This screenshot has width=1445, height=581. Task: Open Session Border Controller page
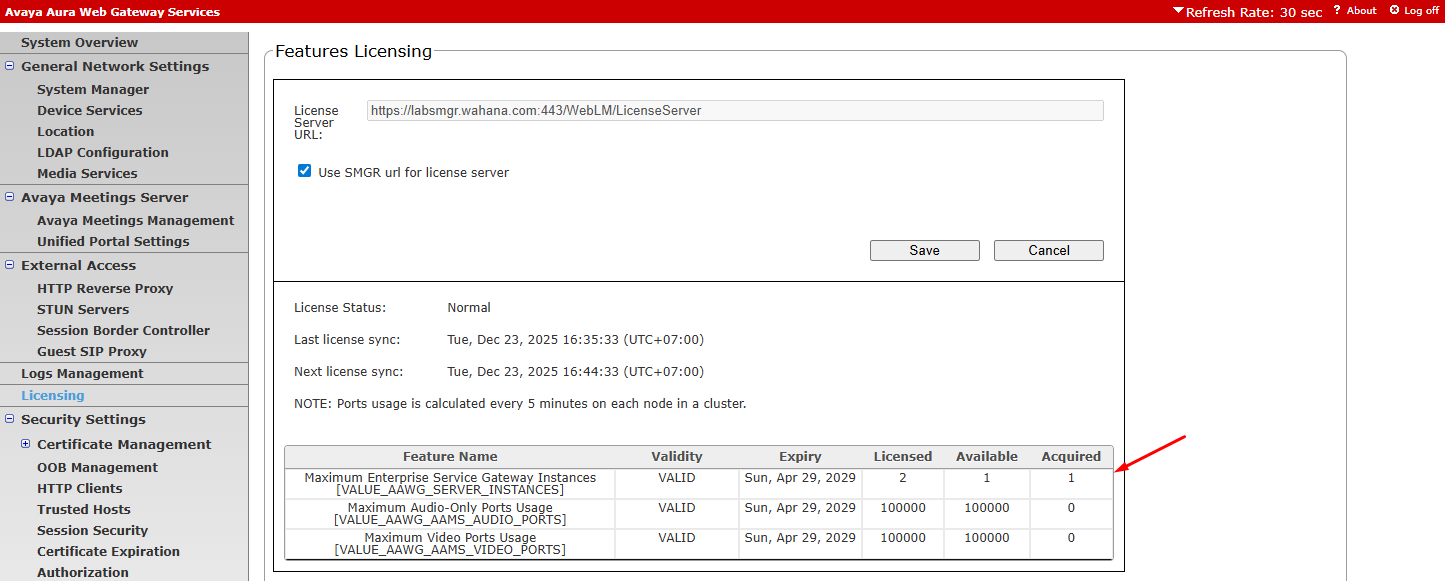(x=123, y=330)
